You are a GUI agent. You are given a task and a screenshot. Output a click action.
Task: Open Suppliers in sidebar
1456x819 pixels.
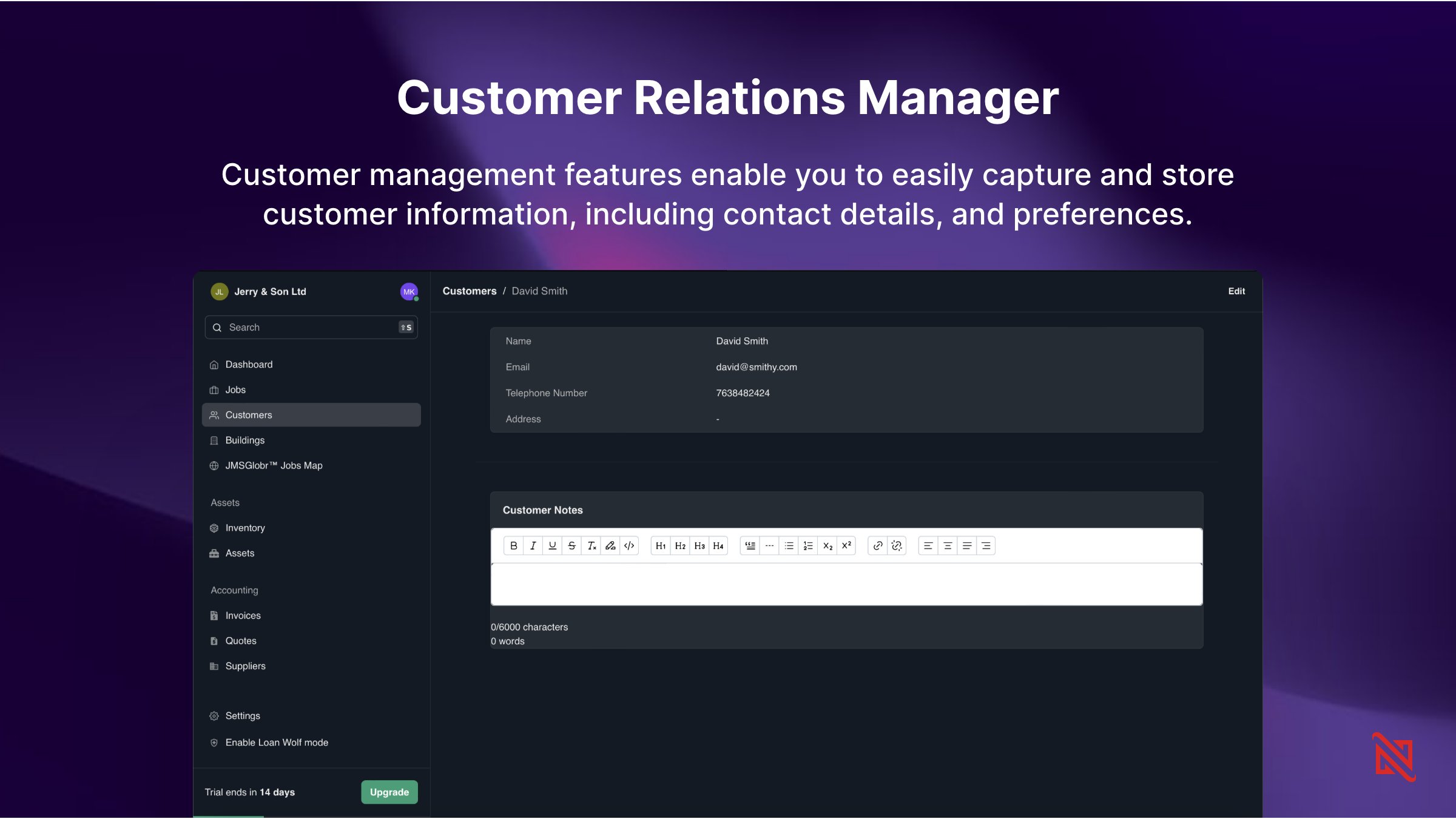pos(311,666)
